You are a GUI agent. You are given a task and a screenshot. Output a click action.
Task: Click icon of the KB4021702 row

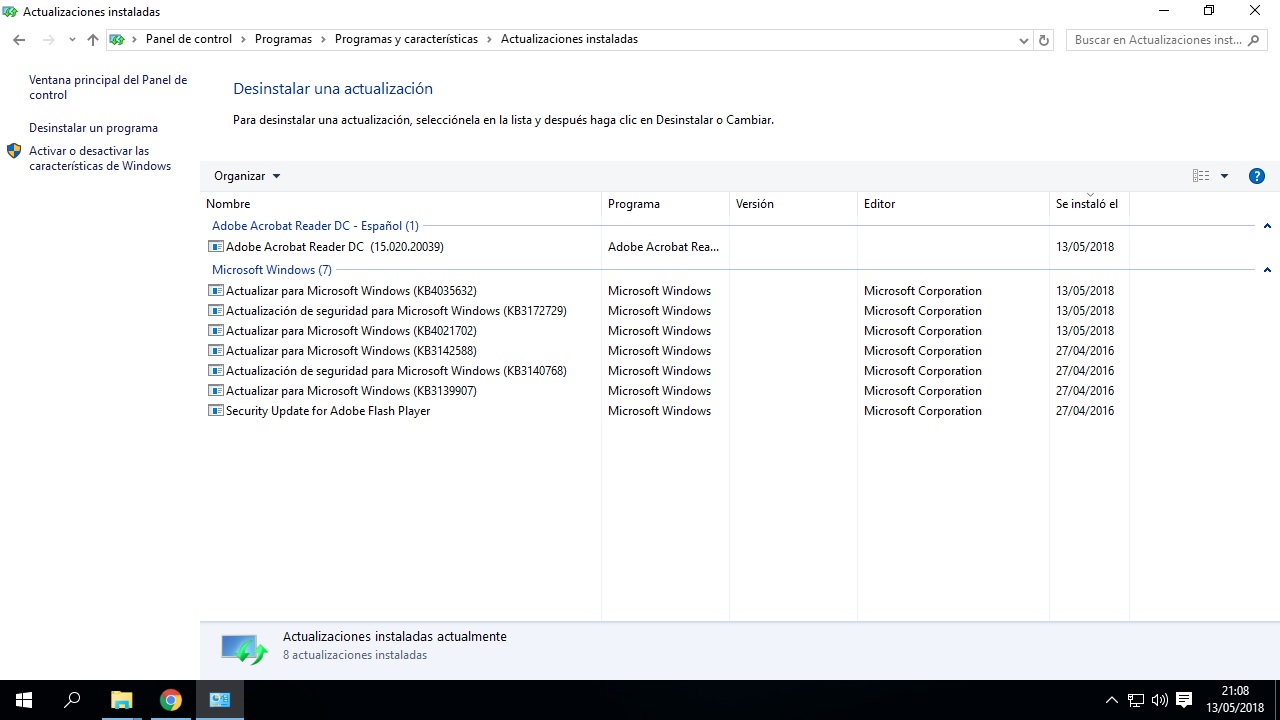coord(215,331)
